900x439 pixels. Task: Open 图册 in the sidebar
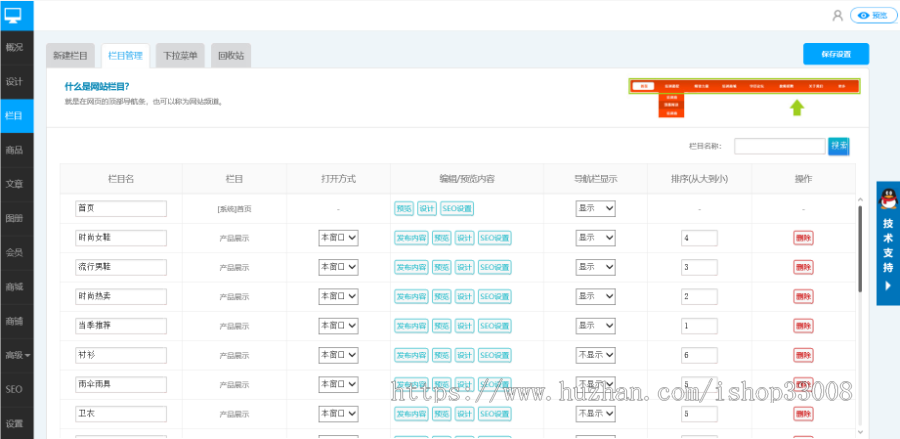click(x=14, y=218)
